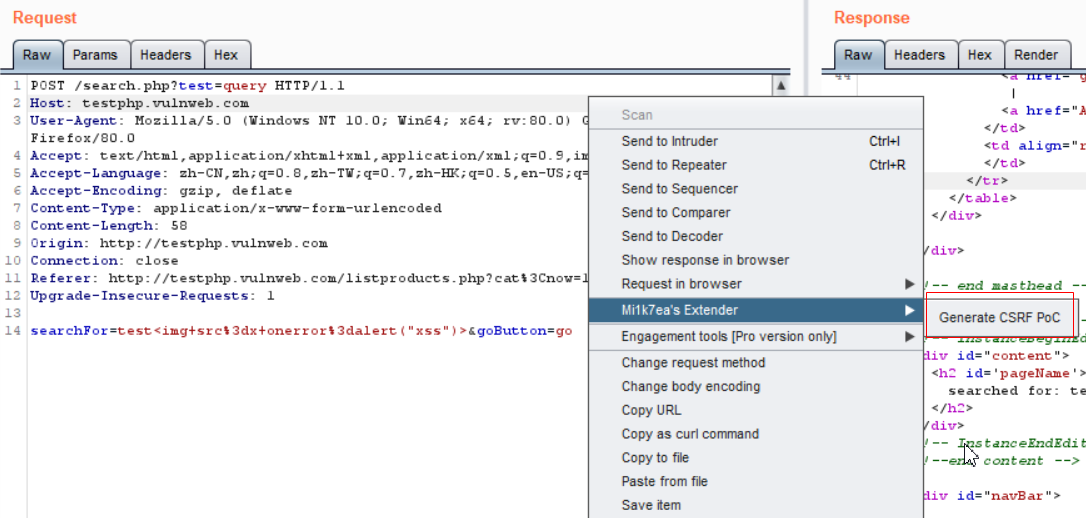This screenshot has height=518, width=1086.
Task: Expand Engagement tools submenu arrow
Action: coord(909,337)
